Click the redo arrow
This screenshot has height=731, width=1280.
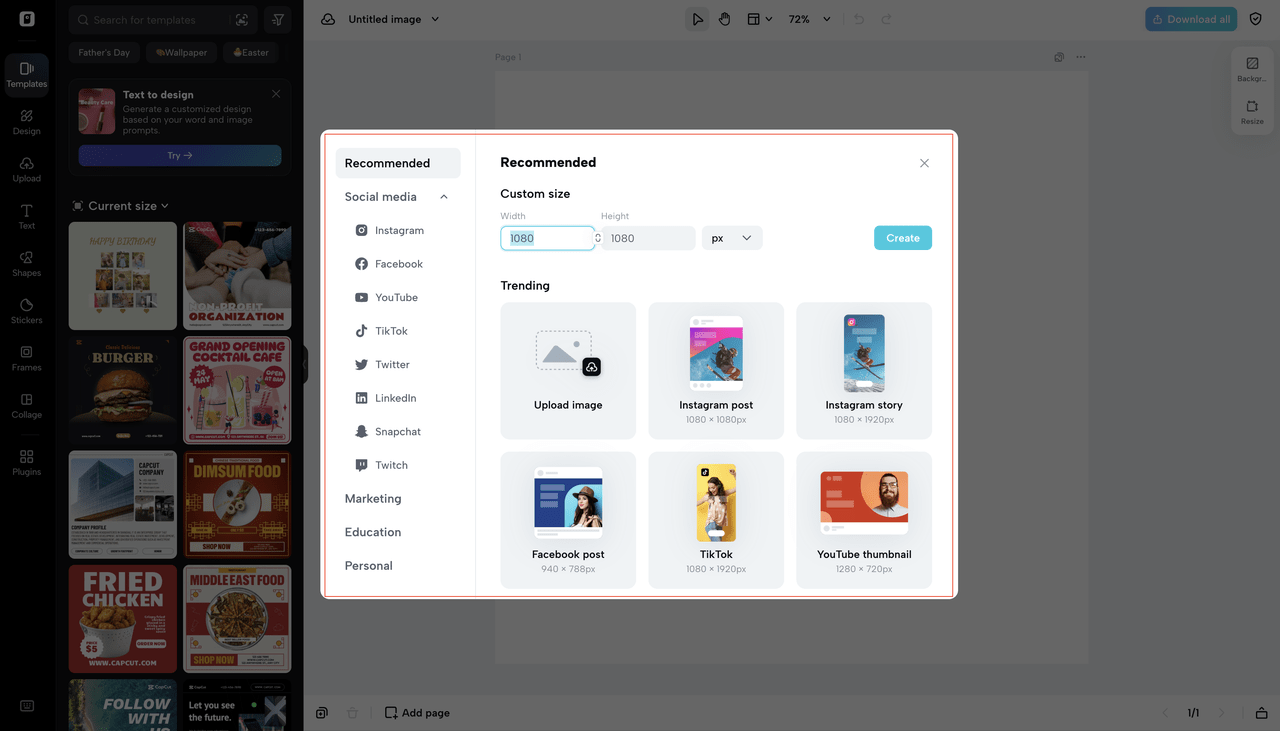pos(886,19)
